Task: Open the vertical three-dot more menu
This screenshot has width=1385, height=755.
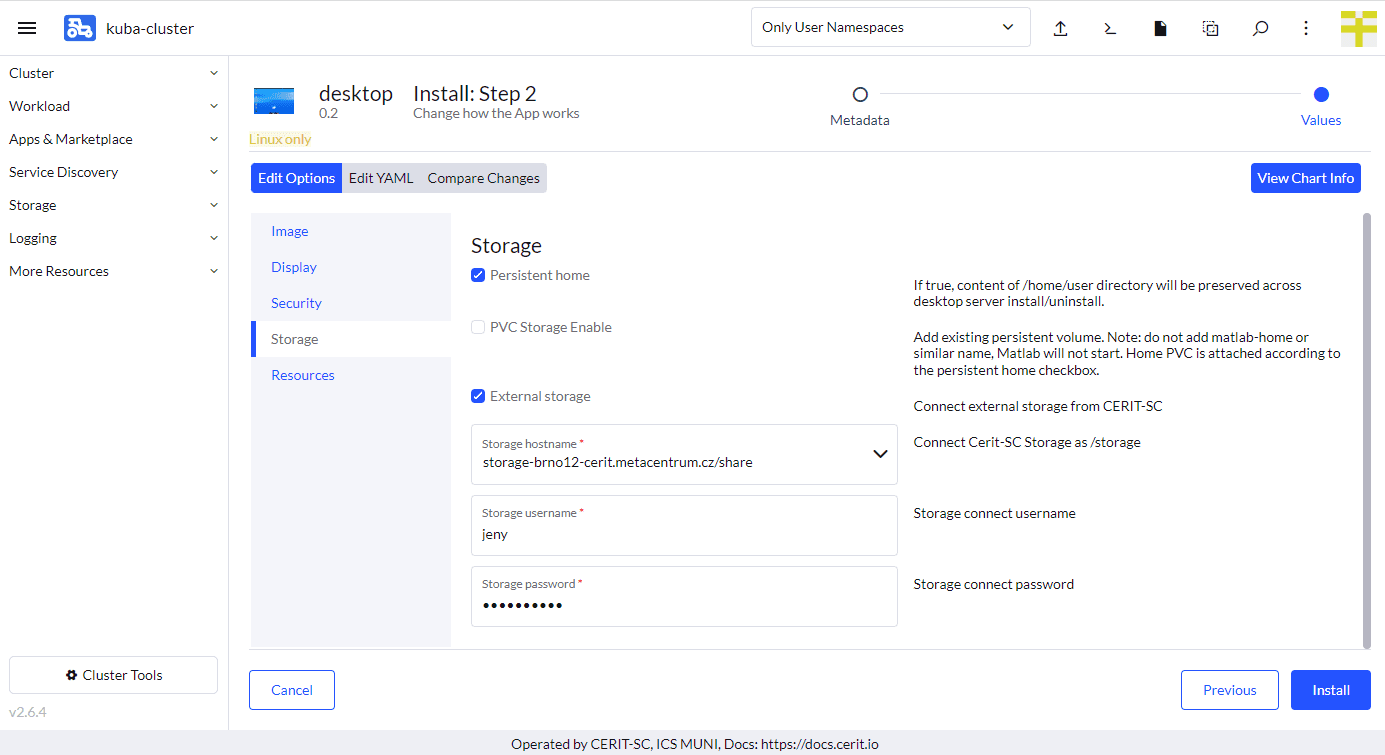Action: (1306, 28)
